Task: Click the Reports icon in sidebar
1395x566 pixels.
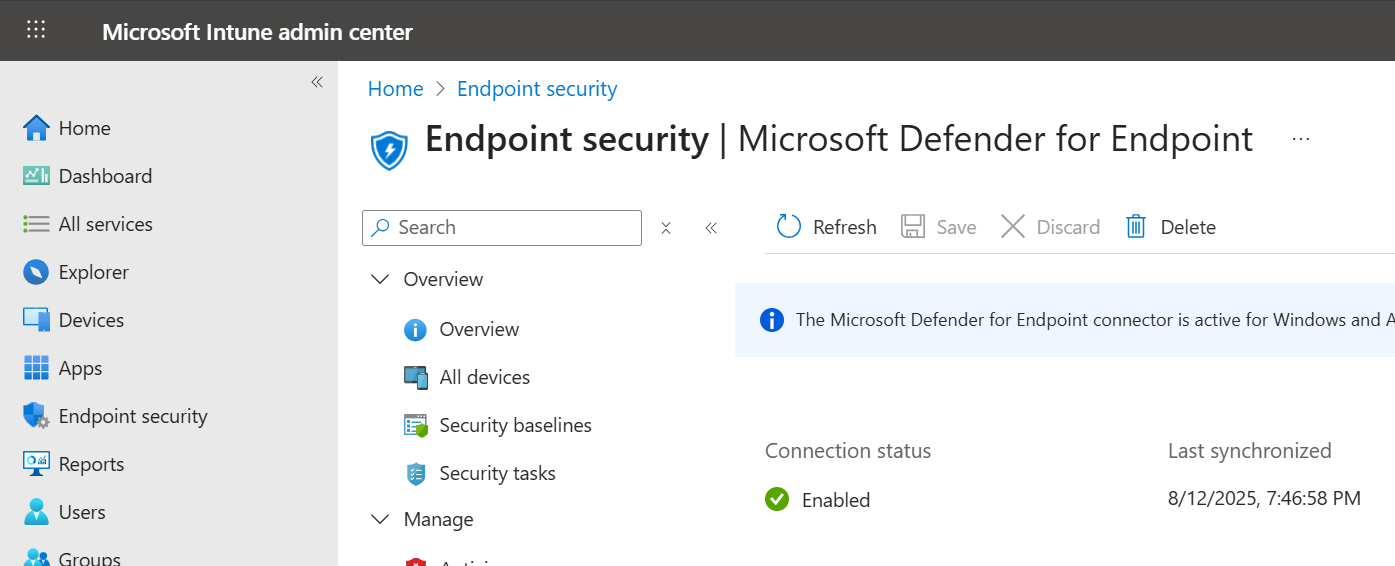Action: point(36,464)
